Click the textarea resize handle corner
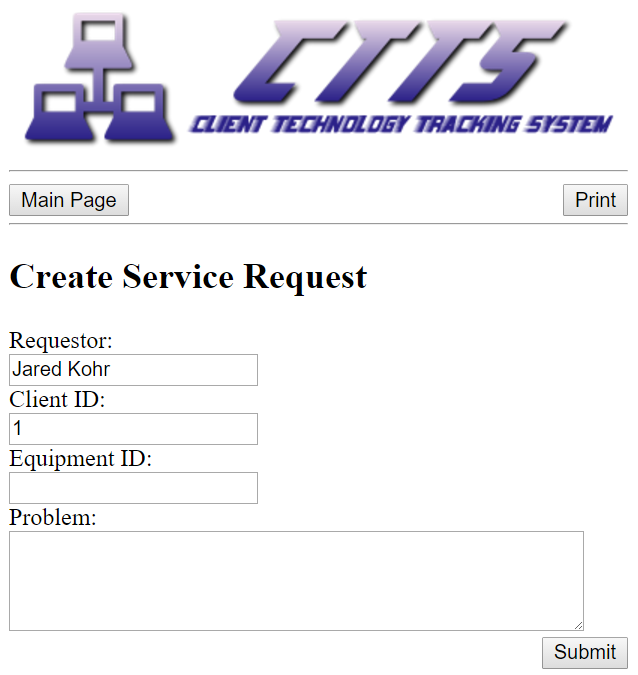Screen dimensions: 638x675 coord(579,626)
